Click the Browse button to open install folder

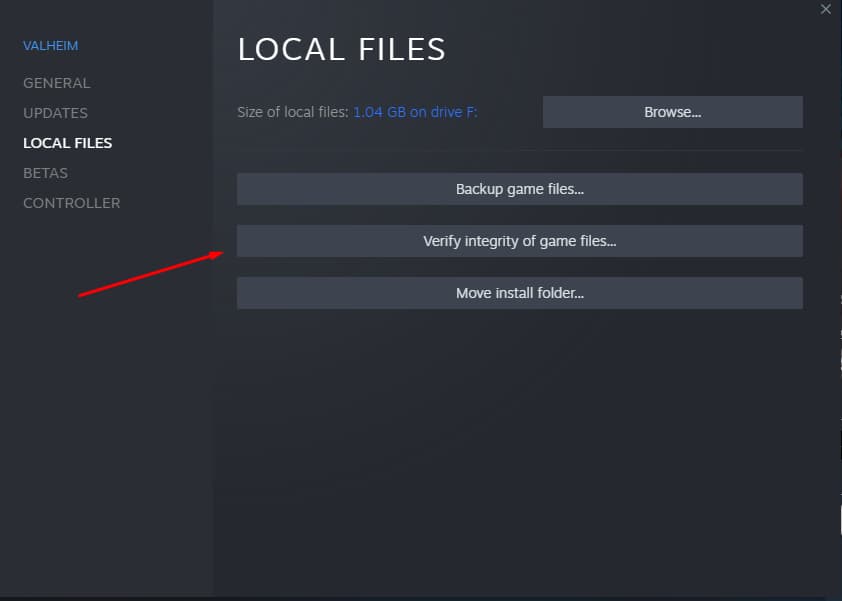(672, 111)
